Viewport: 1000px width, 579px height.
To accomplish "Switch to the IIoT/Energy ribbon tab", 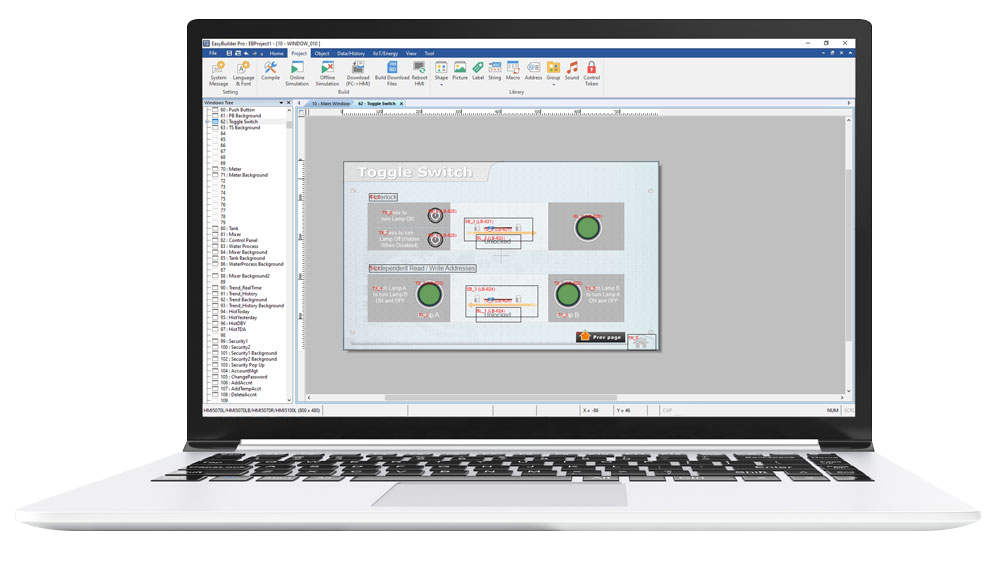I will pos(385,54).
